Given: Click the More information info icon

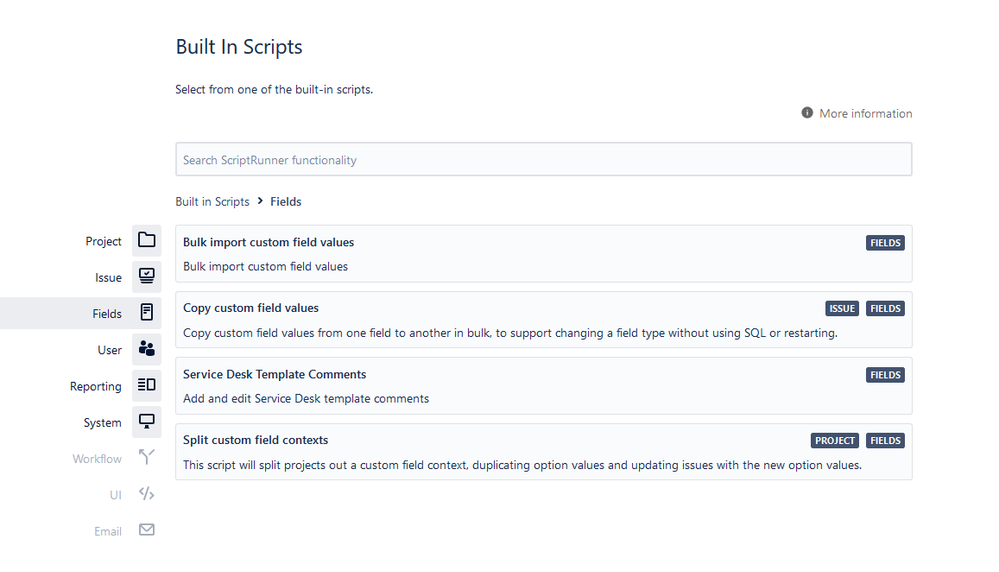Looking at the screenshot, I should [x=807, y=113].
